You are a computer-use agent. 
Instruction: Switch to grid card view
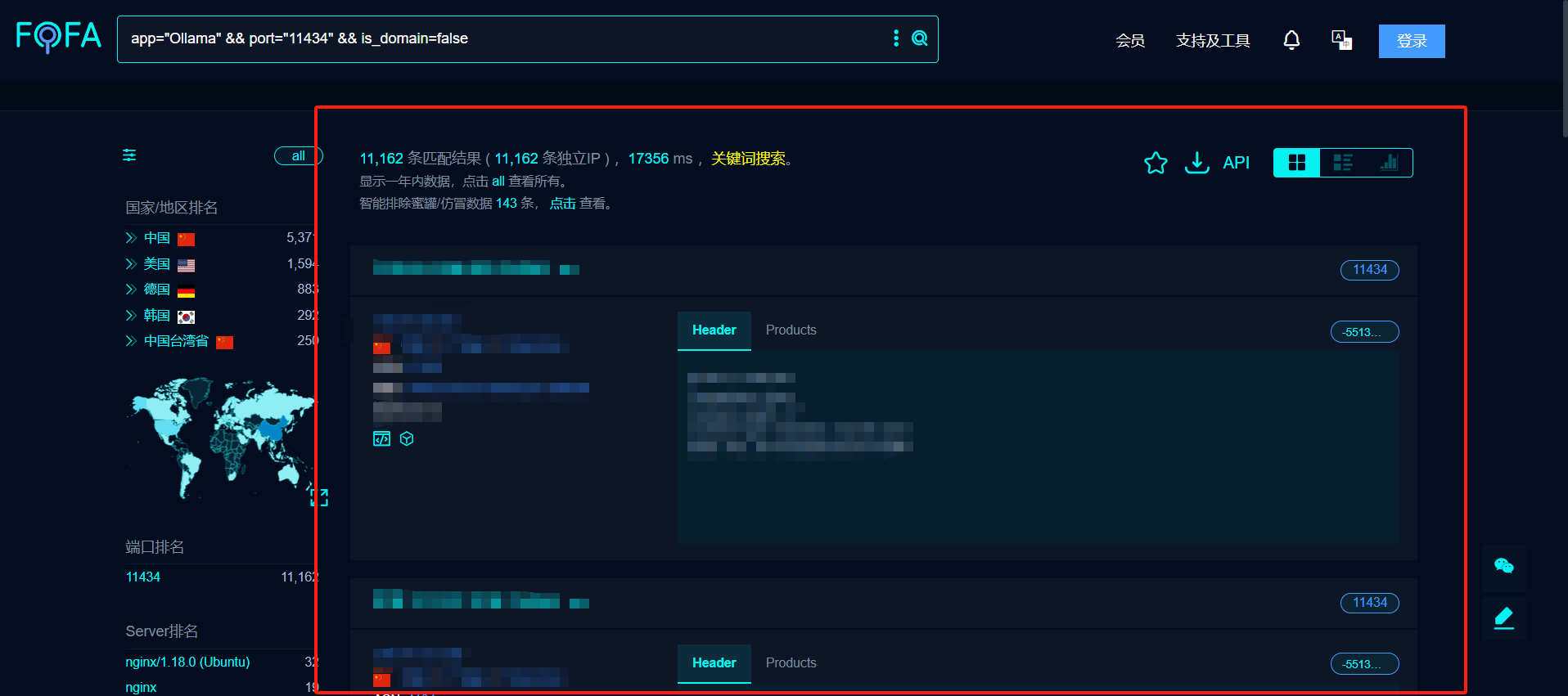(x=1297, y=163)
